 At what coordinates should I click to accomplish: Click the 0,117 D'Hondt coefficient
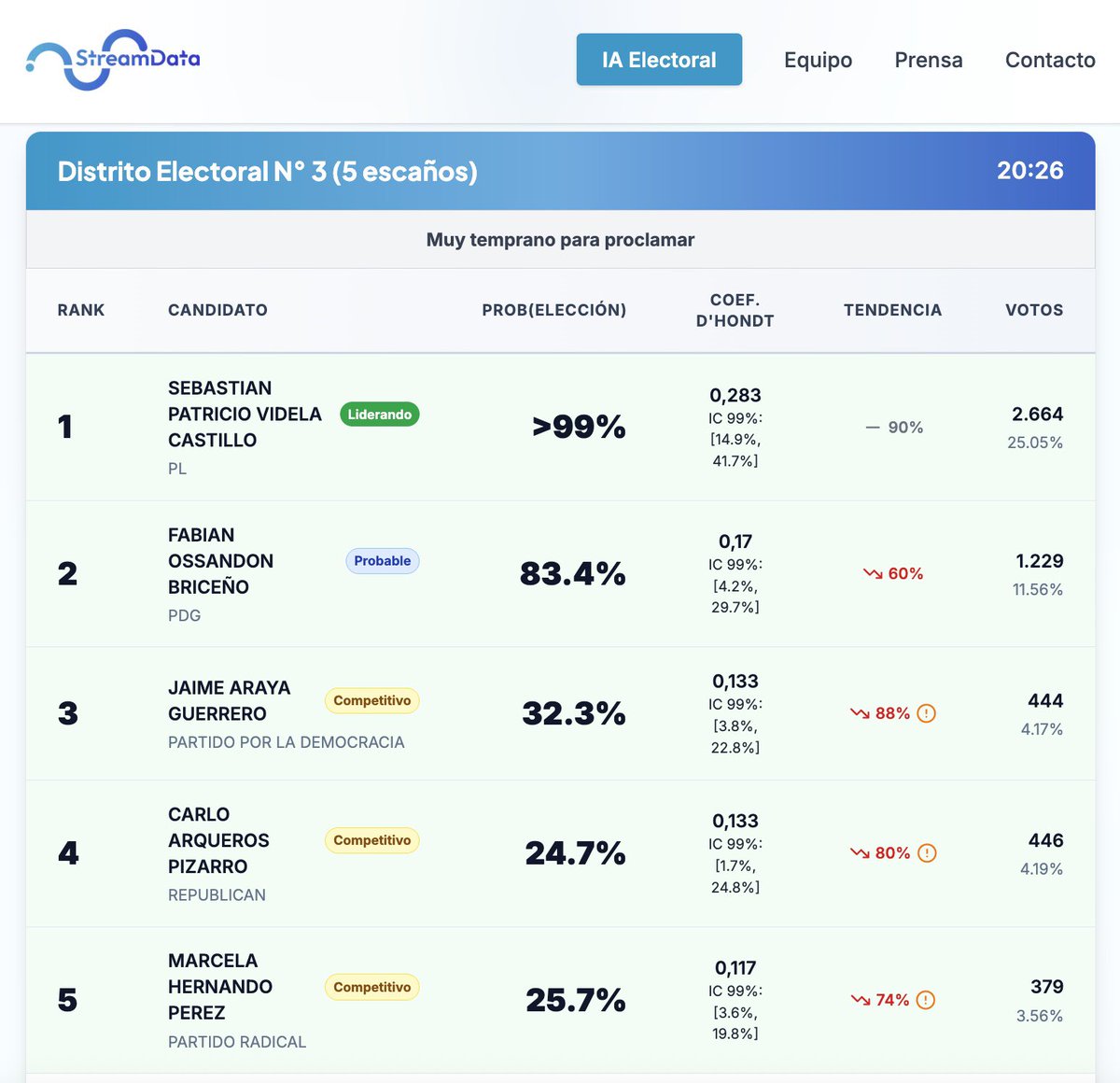(735, 968)
